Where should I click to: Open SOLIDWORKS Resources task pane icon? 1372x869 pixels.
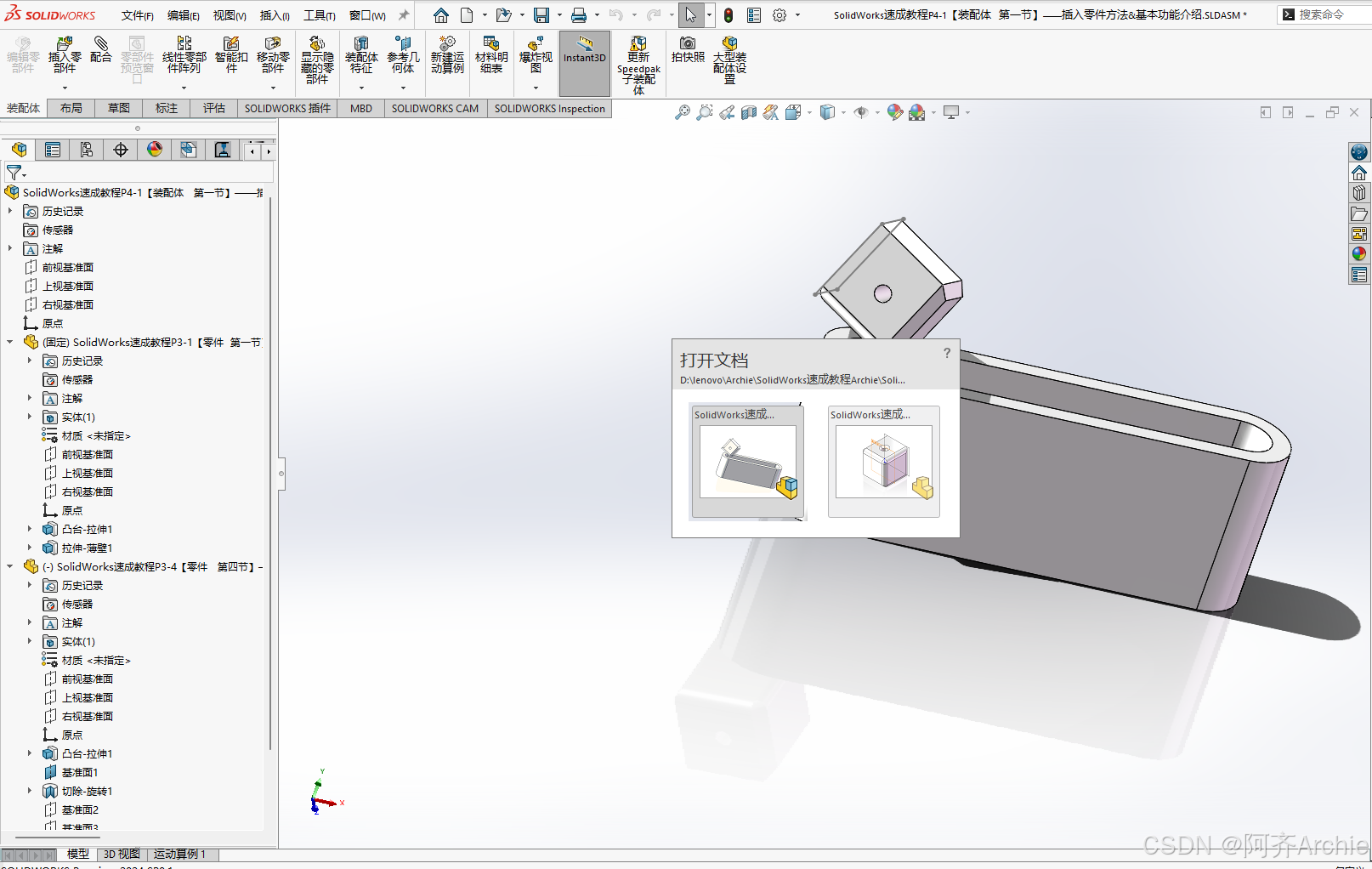(1359, 173)
